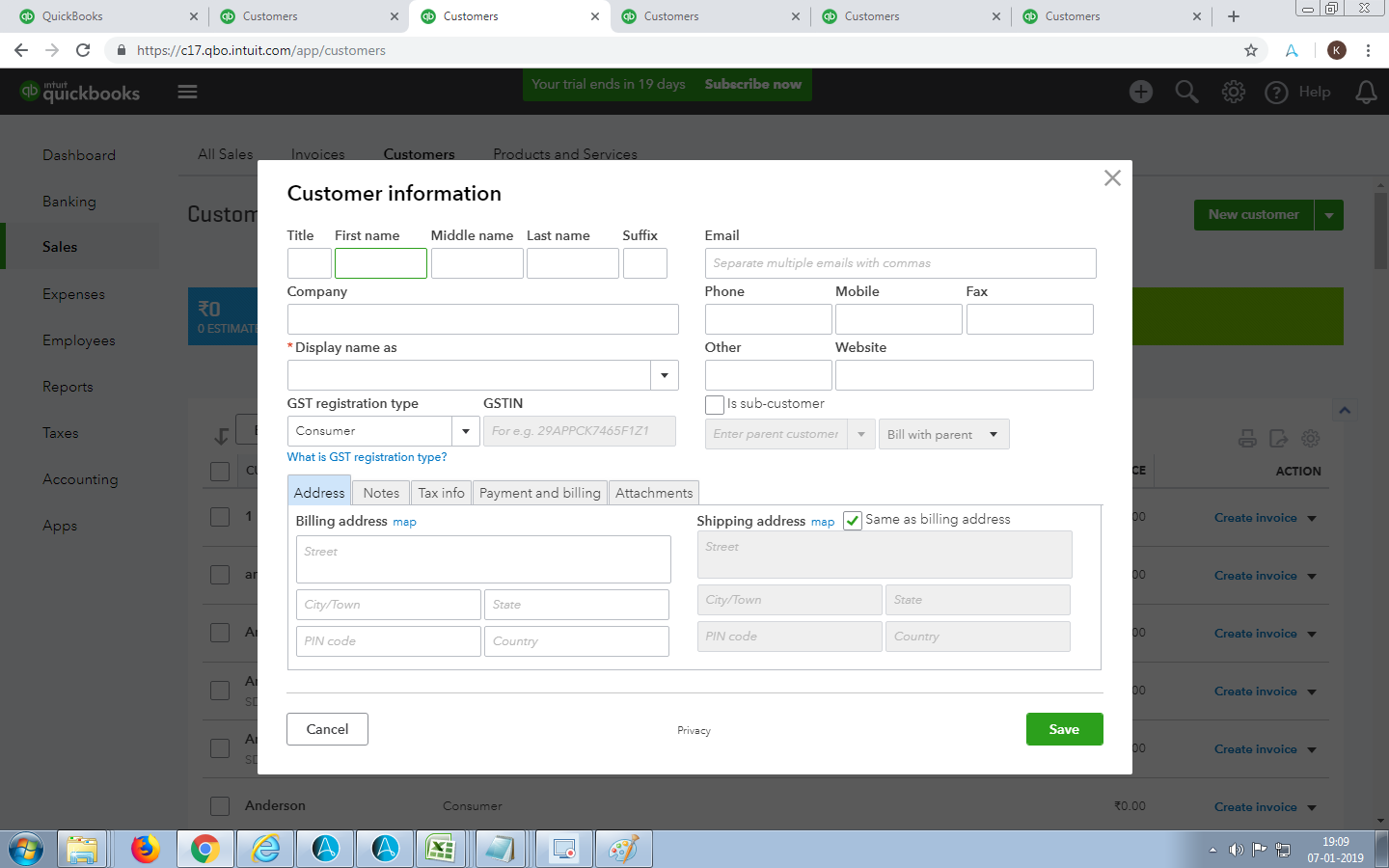Viewport: 1389px width, 868px height.
Task: View notifications bell icon
Action: 1366,92
